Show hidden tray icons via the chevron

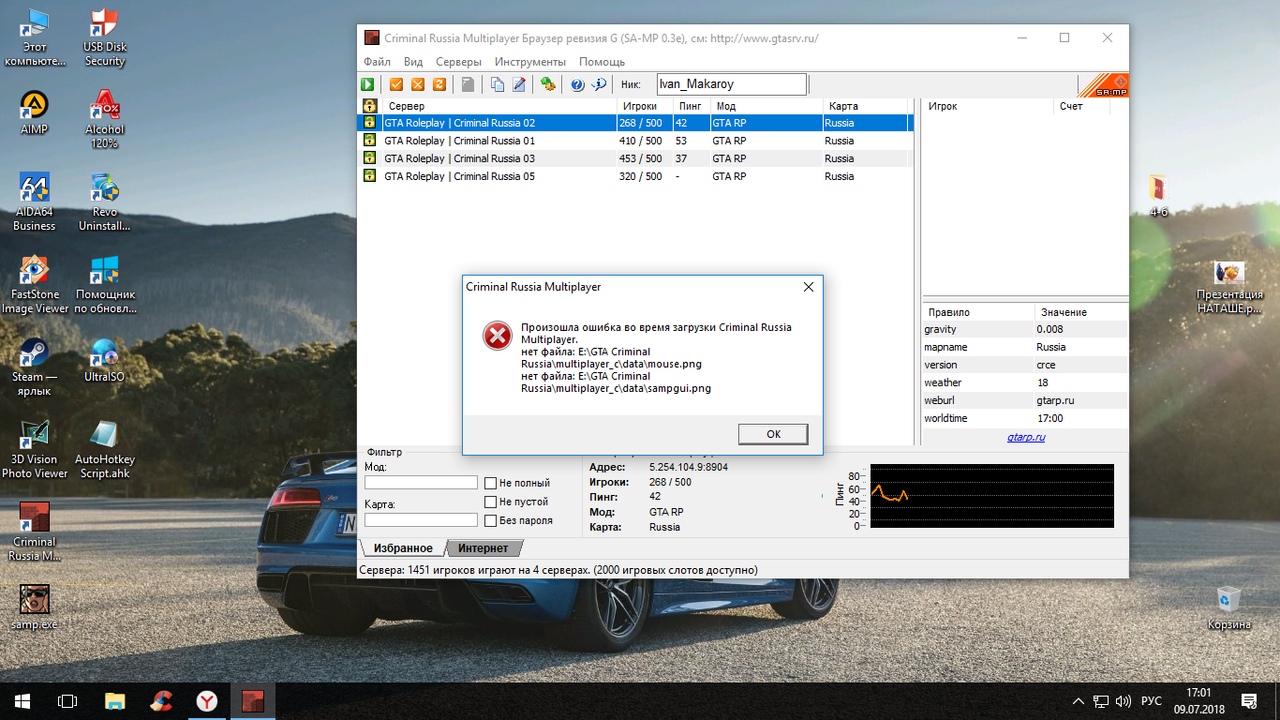tap(1078, 702)
